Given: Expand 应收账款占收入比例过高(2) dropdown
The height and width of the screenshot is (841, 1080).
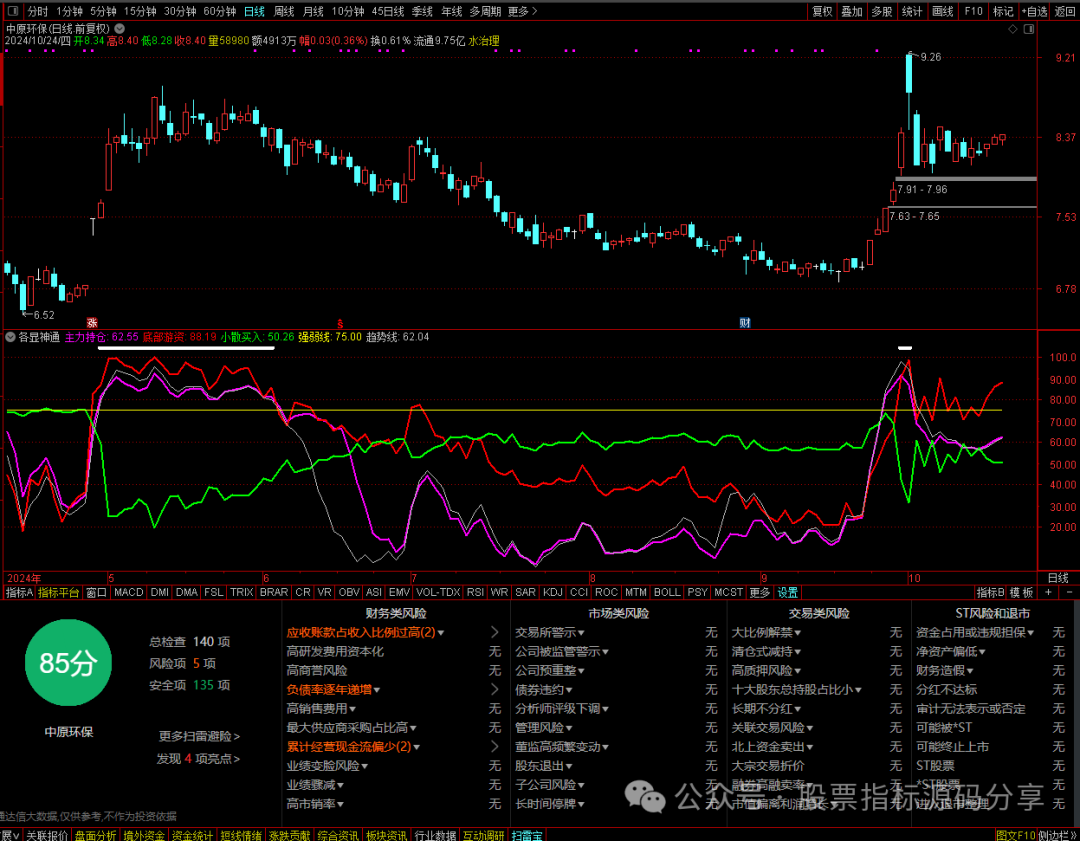Looking at the screenshot, I should 441,632.
